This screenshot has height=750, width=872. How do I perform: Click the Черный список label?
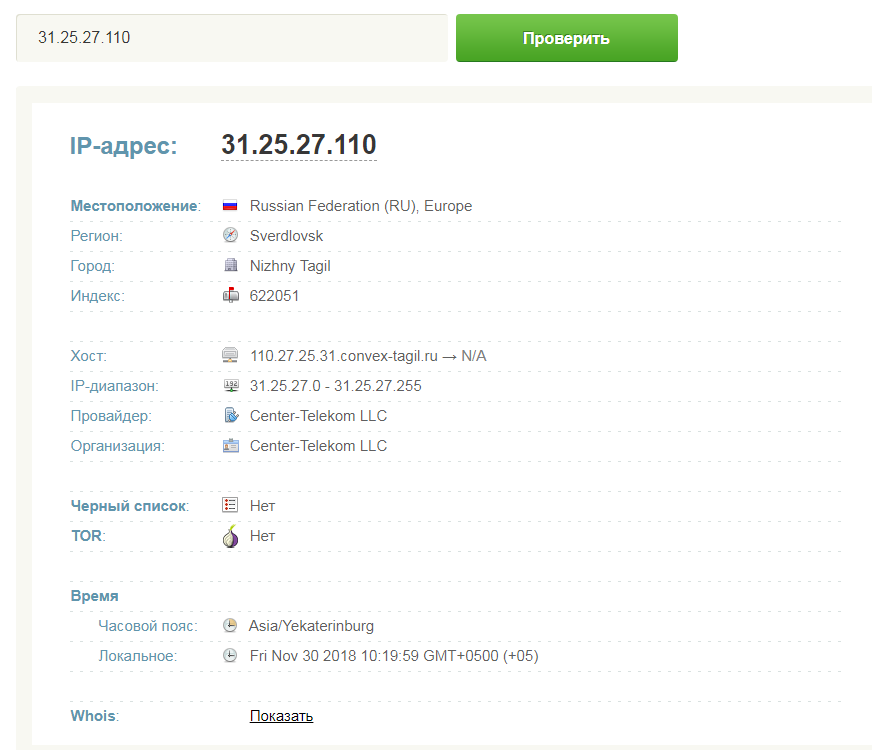click(128, 506)
